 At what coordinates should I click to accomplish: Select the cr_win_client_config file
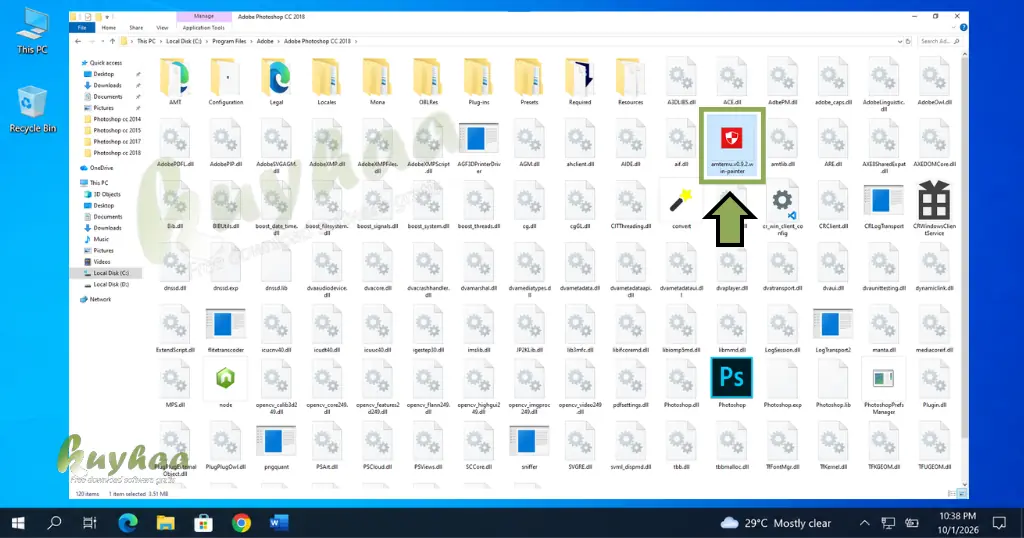(782, 210)
